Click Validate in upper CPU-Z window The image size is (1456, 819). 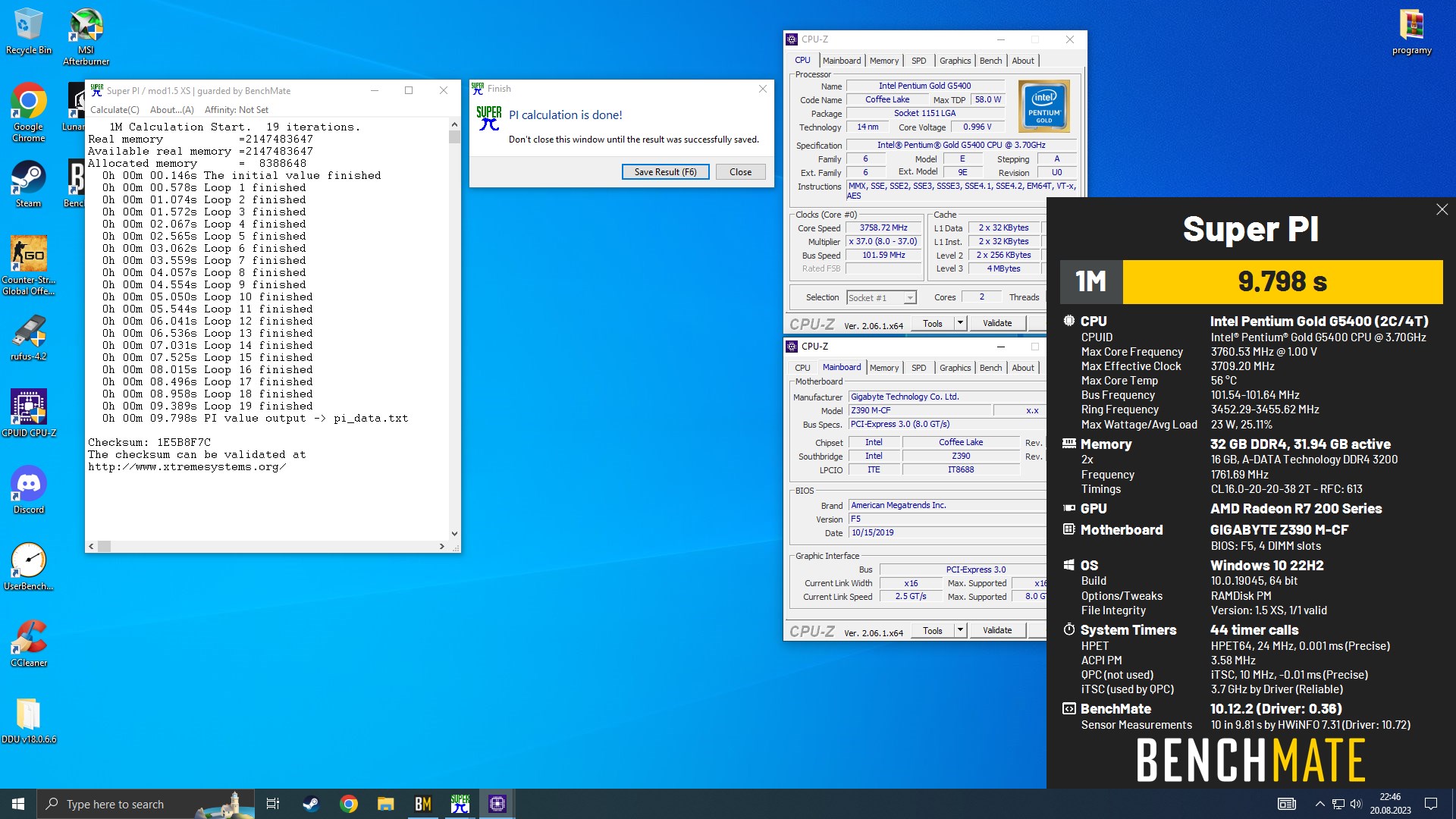(996, 324)
